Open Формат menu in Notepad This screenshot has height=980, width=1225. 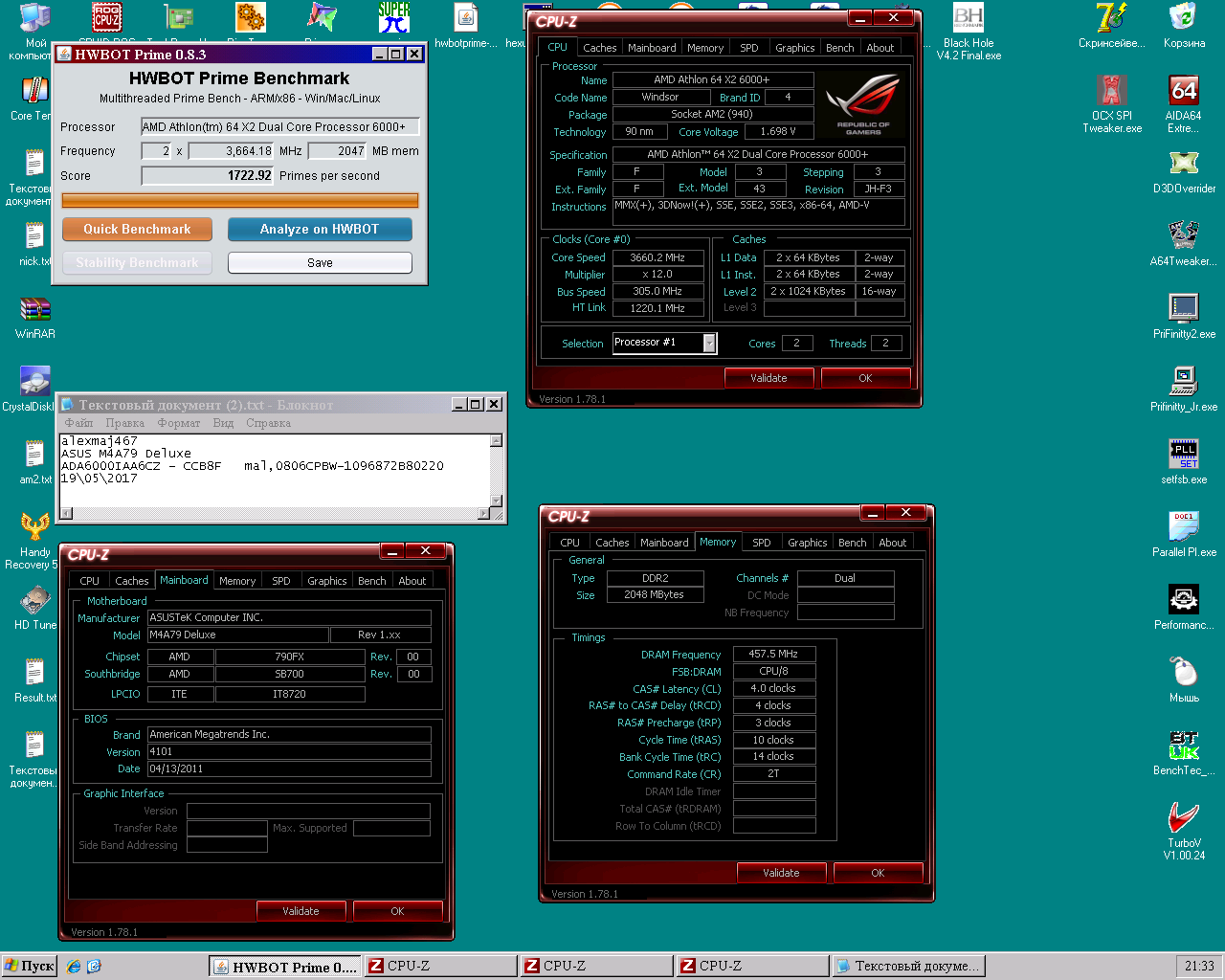[x=179, y=422]
